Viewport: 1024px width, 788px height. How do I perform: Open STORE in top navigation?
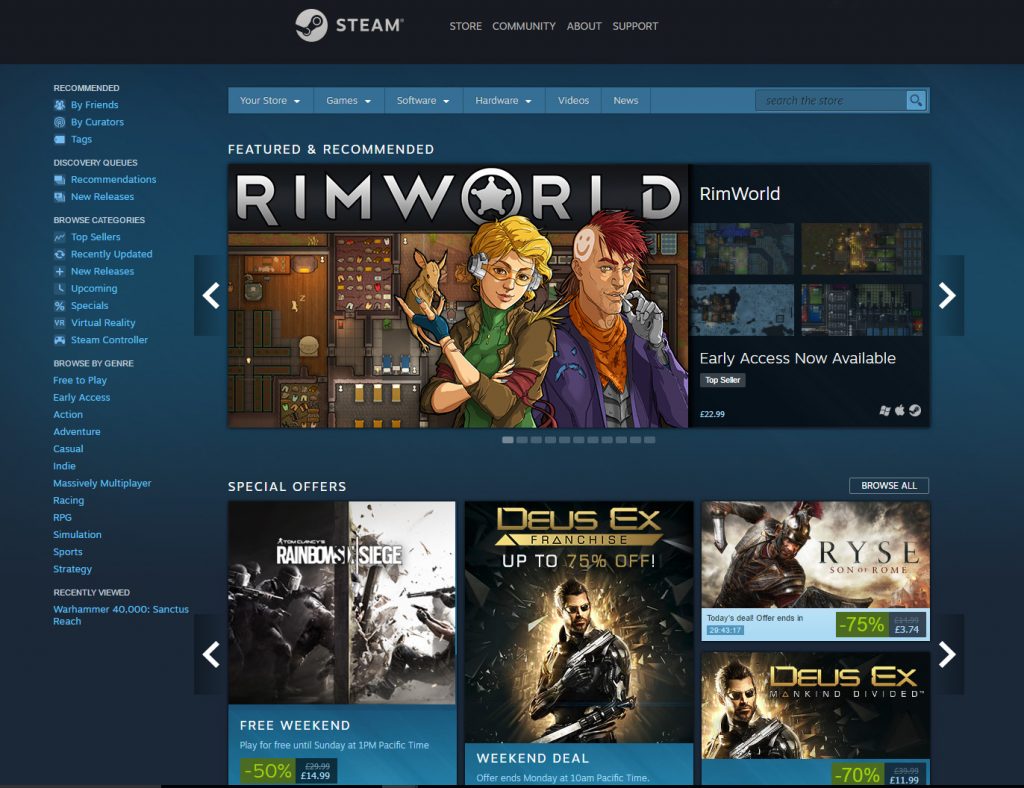coord(466,26)
